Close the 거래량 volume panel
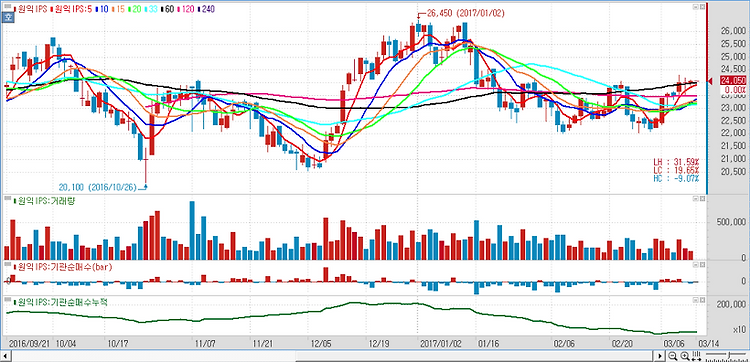750x362 pixels. (x=702, y=198)
